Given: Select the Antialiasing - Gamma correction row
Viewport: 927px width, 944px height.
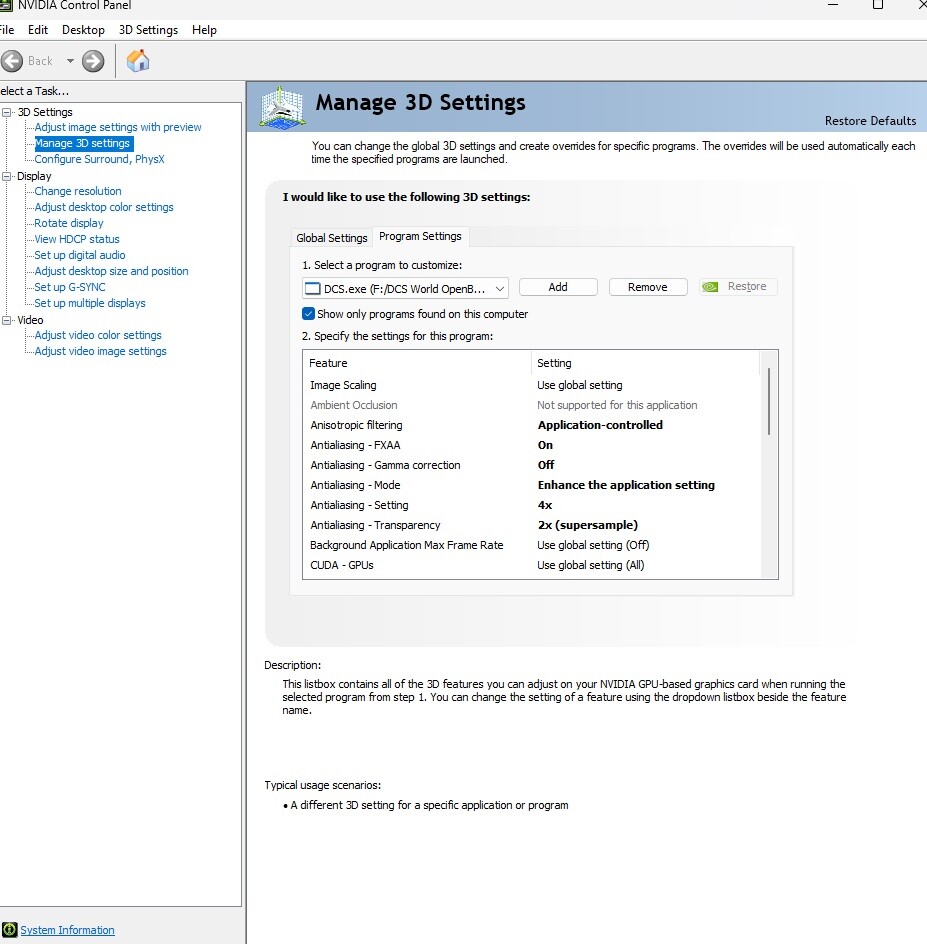Looking at the screenshot, I should [x=532, y=465].
